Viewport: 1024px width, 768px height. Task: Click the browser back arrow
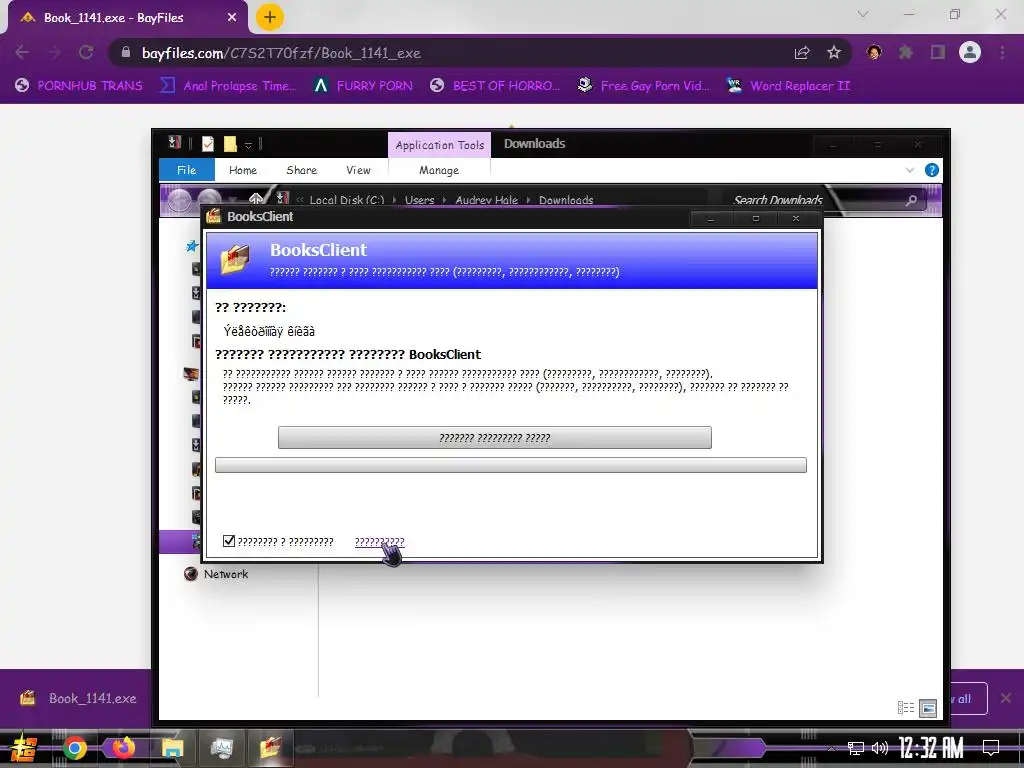coord(22,52)
